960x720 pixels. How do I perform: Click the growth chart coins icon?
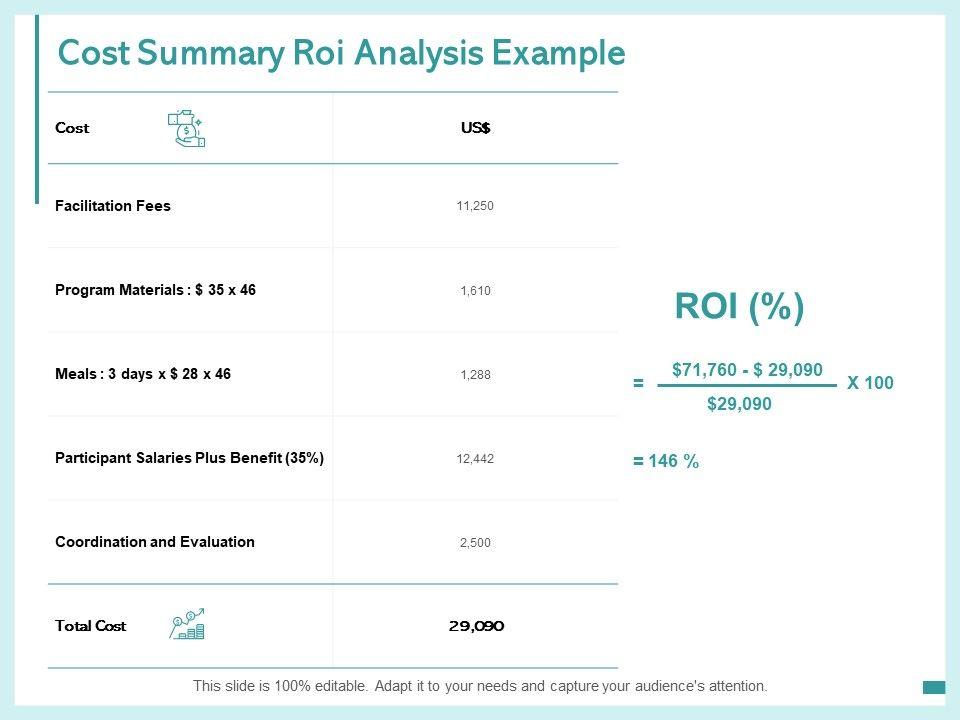coord(188,625)
